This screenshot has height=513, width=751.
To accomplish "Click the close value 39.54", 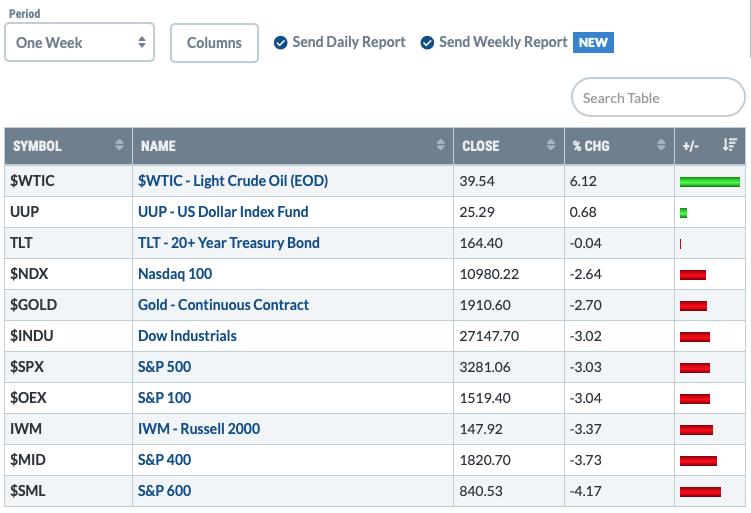I will [477, 181].
